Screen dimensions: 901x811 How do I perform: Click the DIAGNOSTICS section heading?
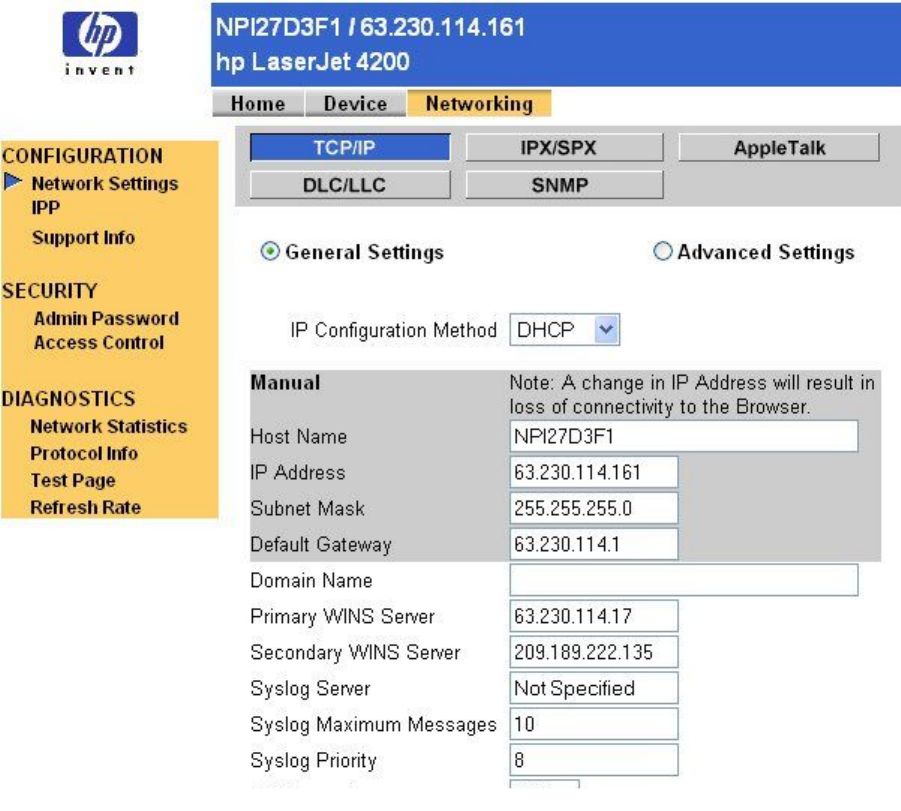68,399
